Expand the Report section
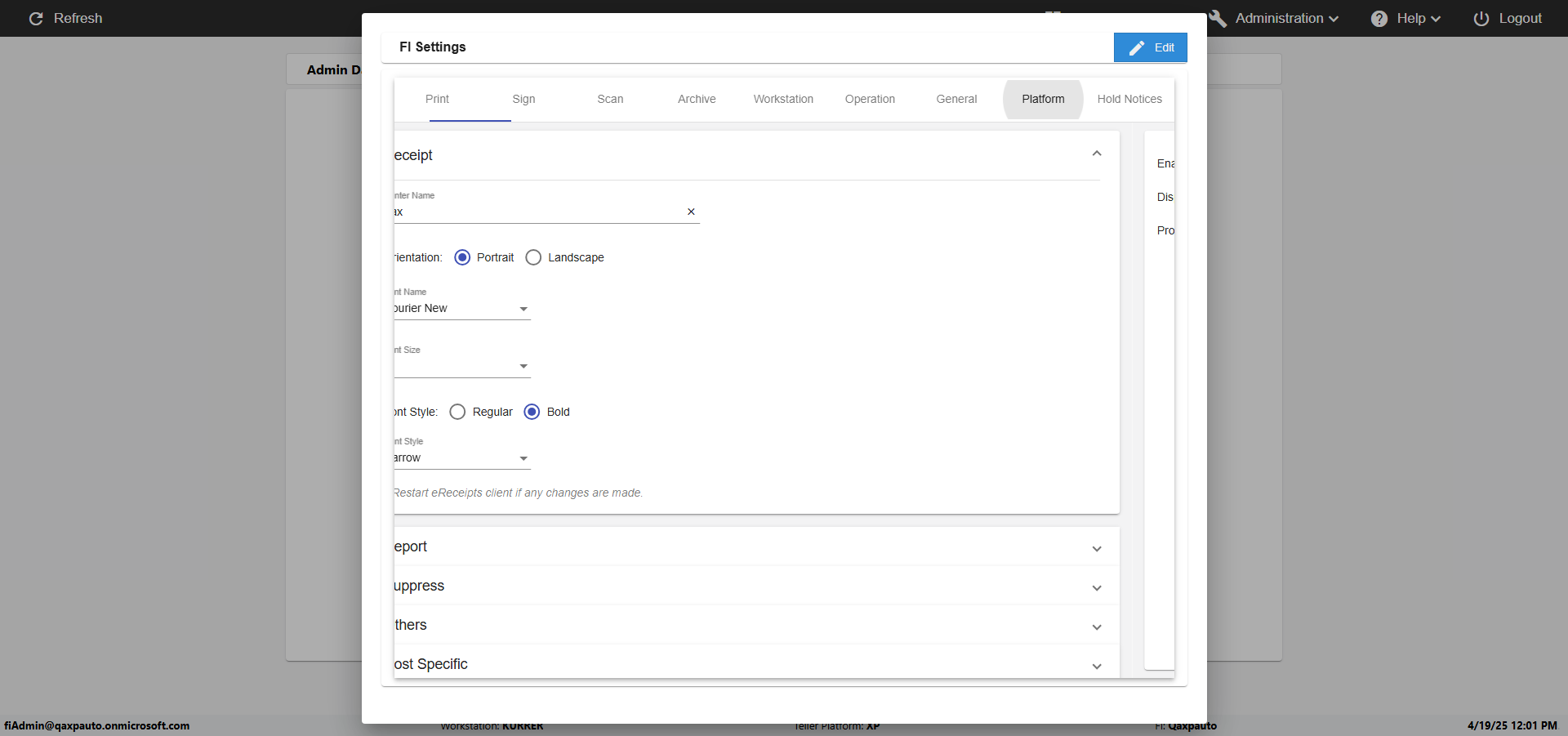The image size is (1568, 736). pyautogui.click(x=1097, y=548)
